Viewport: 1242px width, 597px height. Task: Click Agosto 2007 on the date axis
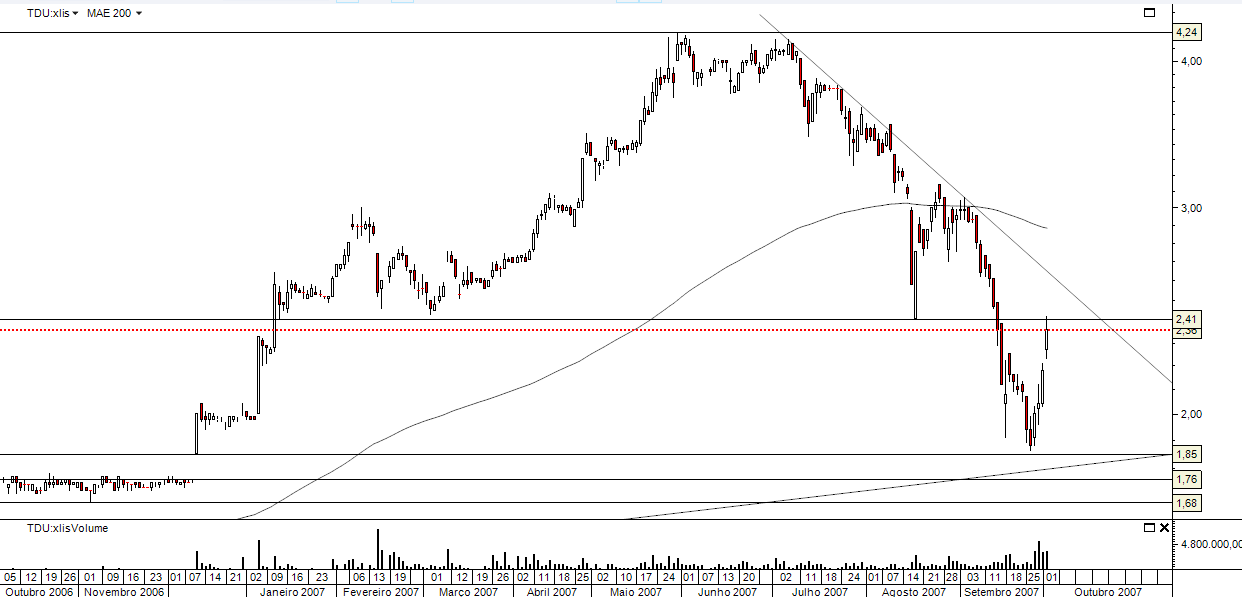[x=913, y=591]
